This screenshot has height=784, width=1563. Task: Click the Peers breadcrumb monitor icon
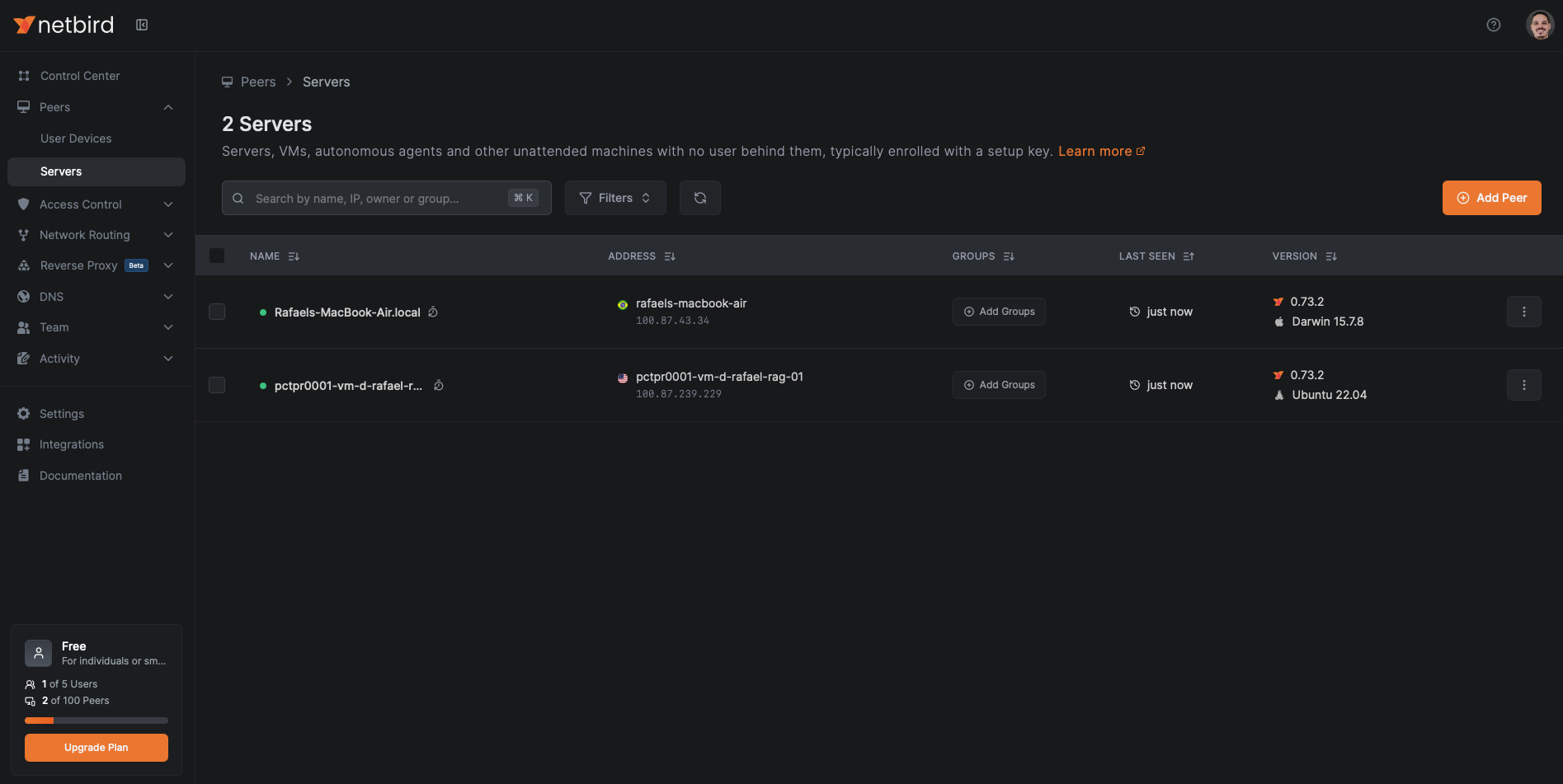click(228, 82)
